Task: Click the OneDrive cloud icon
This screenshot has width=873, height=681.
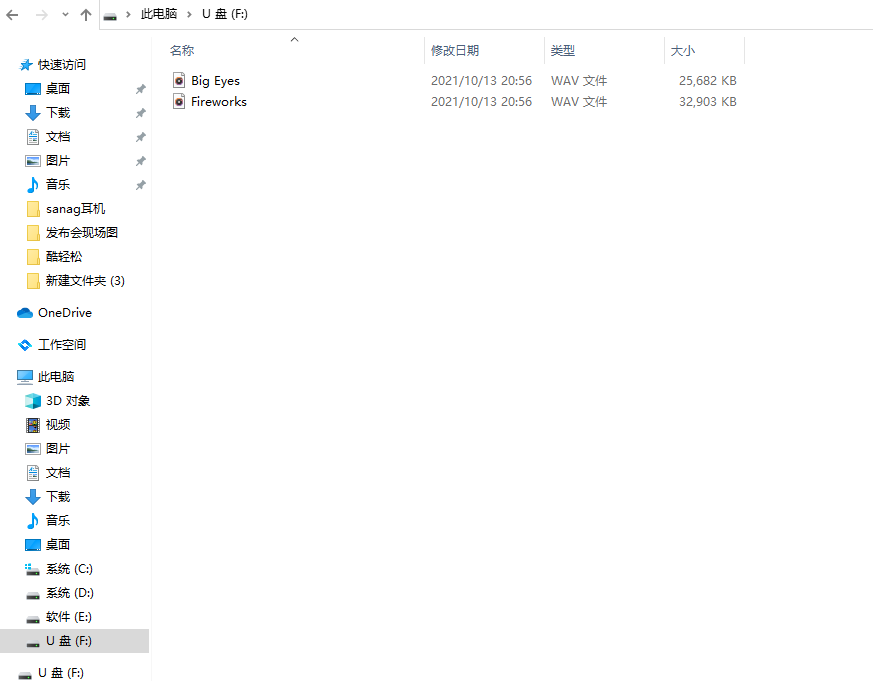Action: [x=25, y=313]
